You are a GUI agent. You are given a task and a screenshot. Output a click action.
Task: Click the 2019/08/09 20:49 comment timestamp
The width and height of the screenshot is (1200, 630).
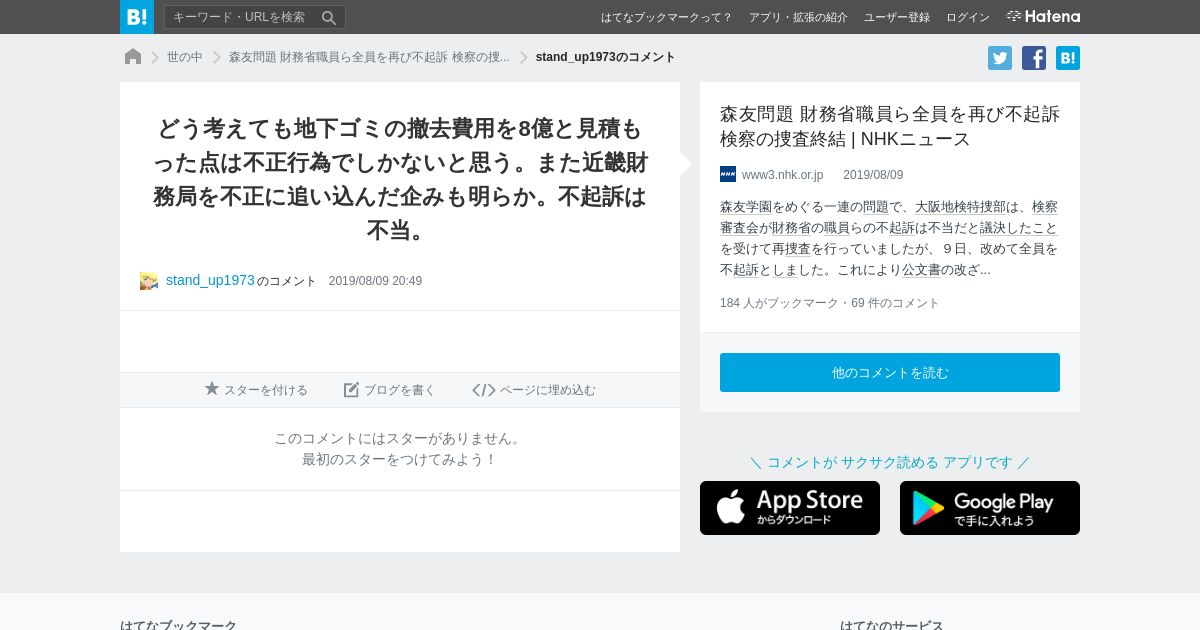click(x=375, y=281)
